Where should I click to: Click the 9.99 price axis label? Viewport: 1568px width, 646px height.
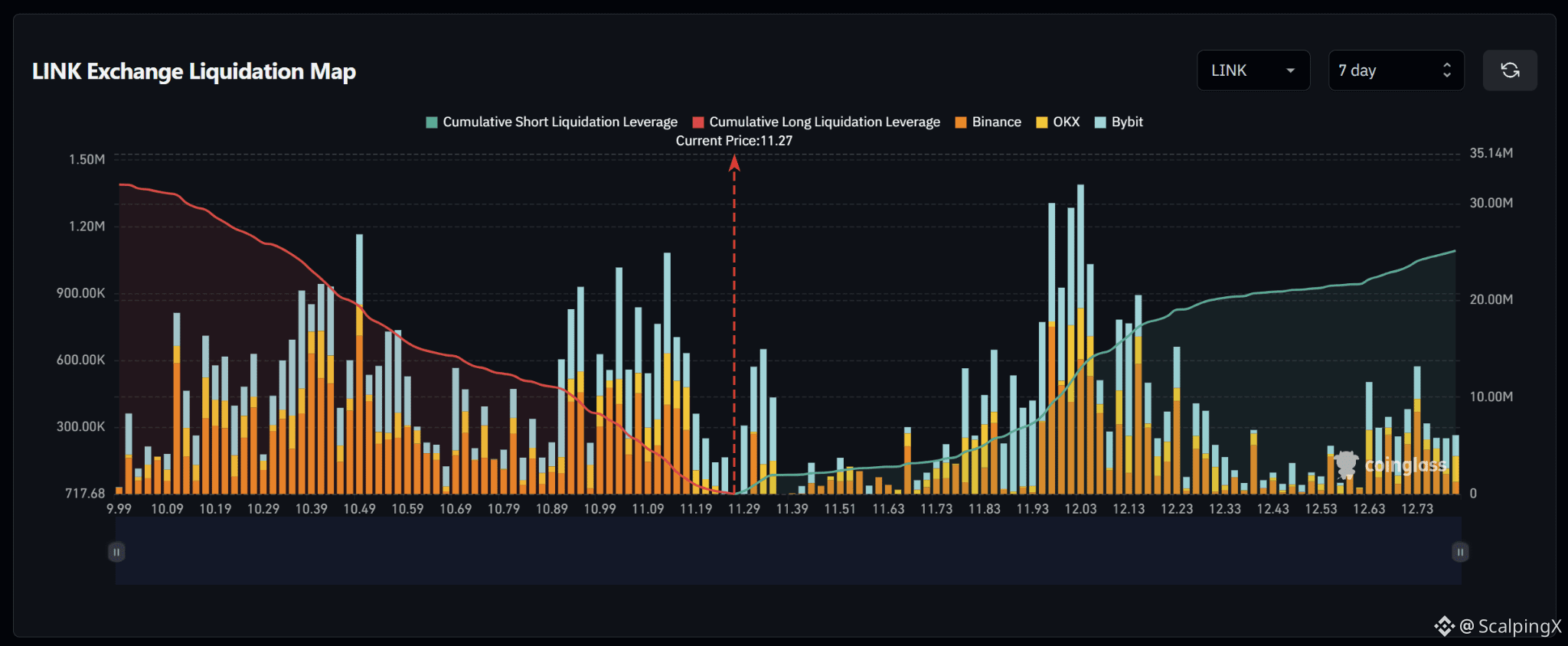[119, 509]
